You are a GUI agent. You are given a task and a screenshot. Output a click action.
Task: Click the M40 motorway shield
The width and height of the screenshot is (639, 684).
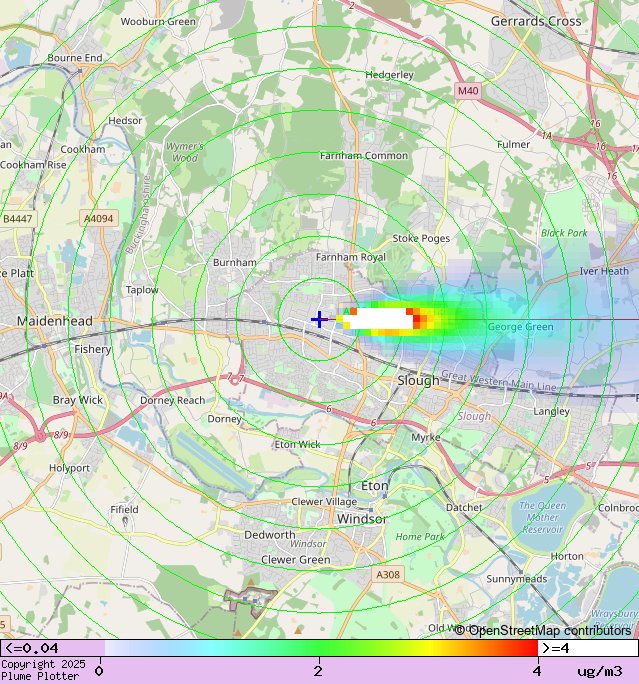[x=468, y=91]
